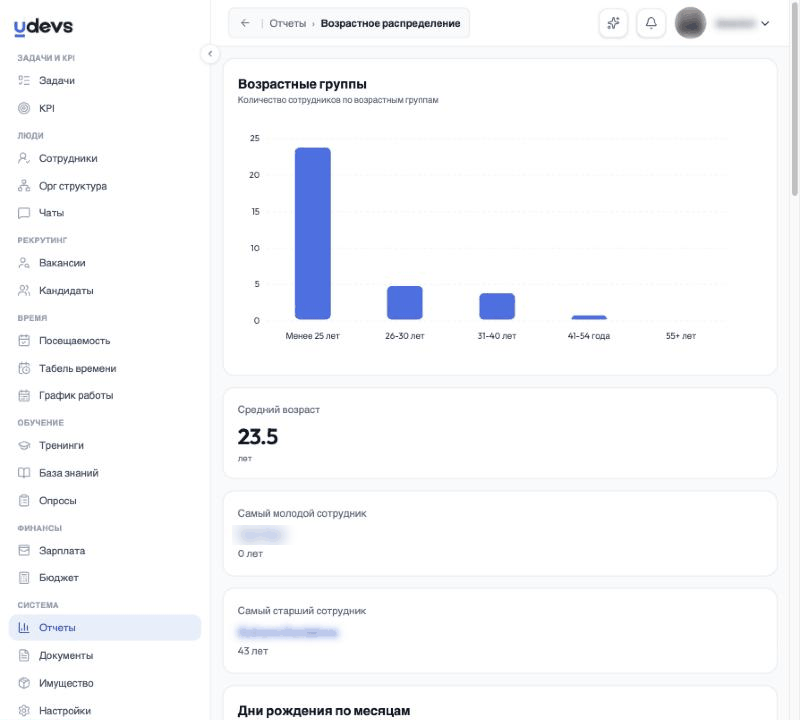Click the Имущество box icon

click(24, 683)
